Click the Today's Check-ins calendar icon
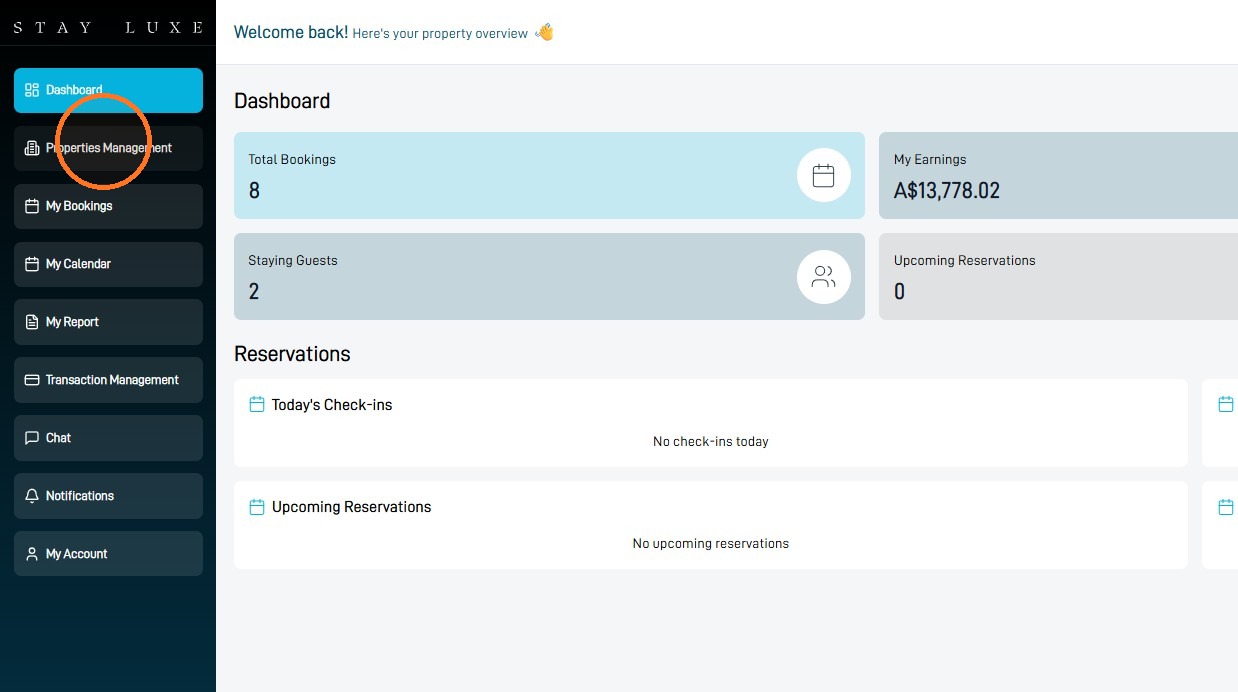1238x692 pixels. point(257,405)
